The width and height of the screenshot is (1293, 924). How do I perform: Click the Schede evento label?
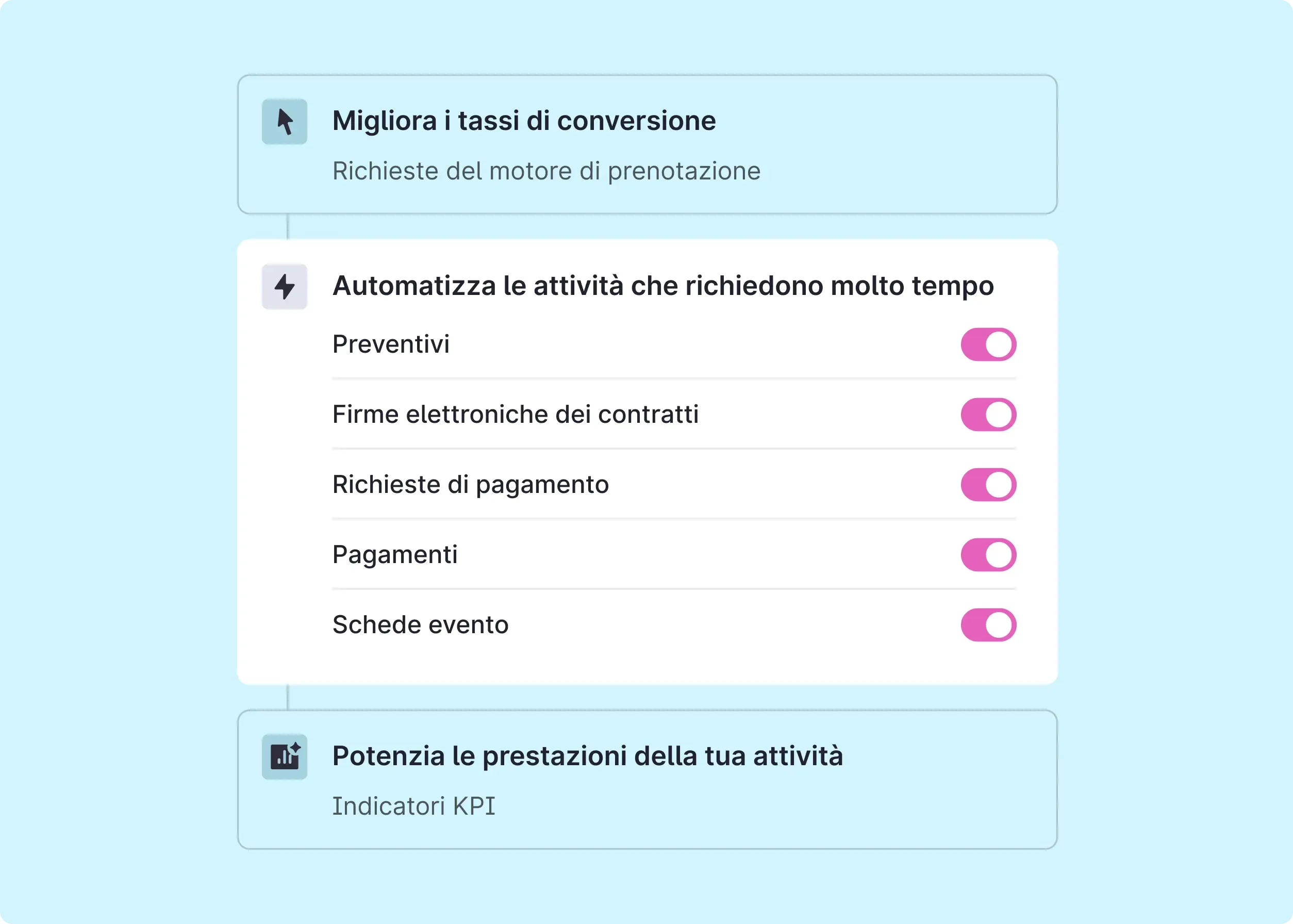click(420, 625)
